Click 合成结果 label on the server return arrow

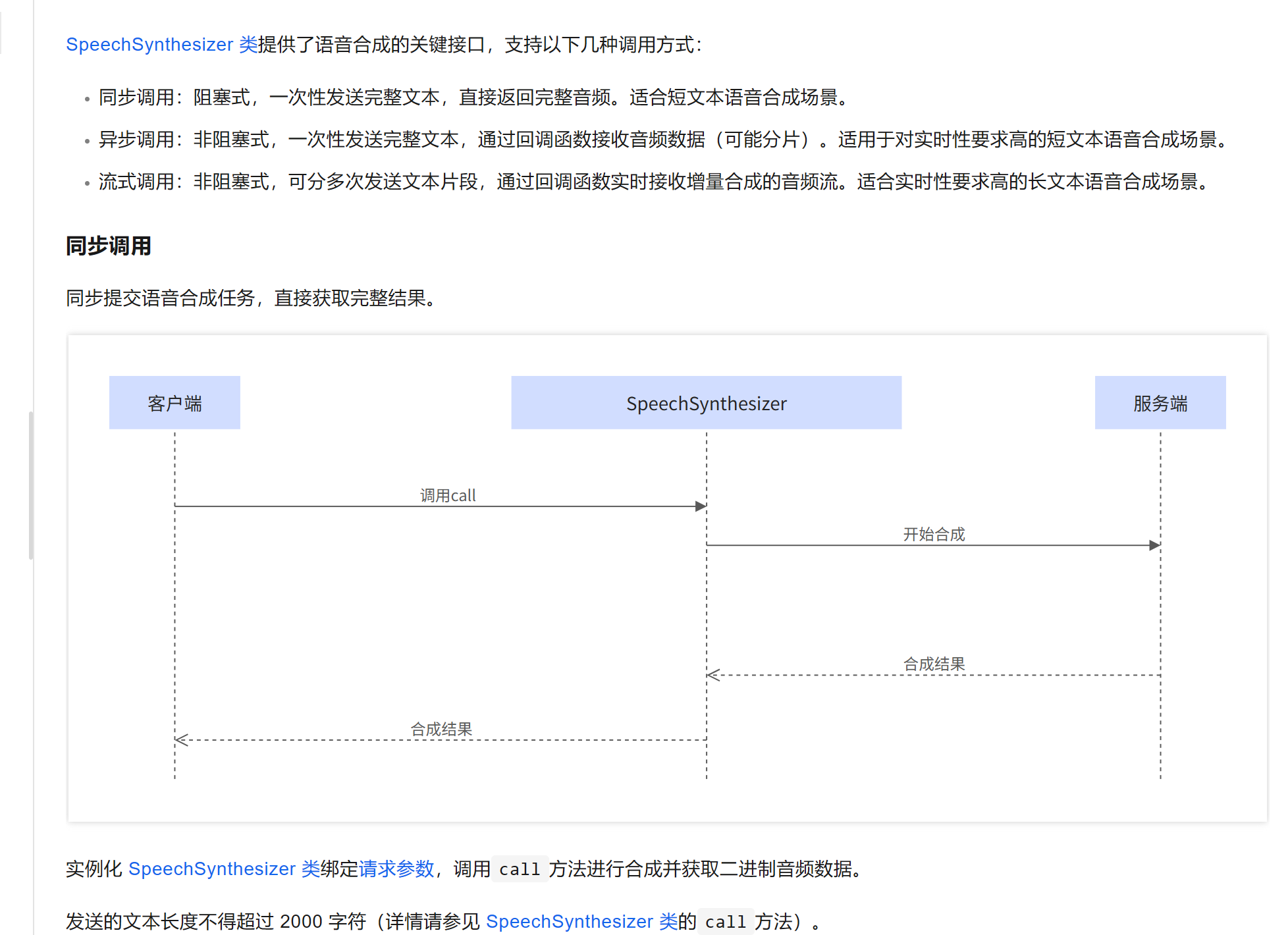[x=934, y=664]
